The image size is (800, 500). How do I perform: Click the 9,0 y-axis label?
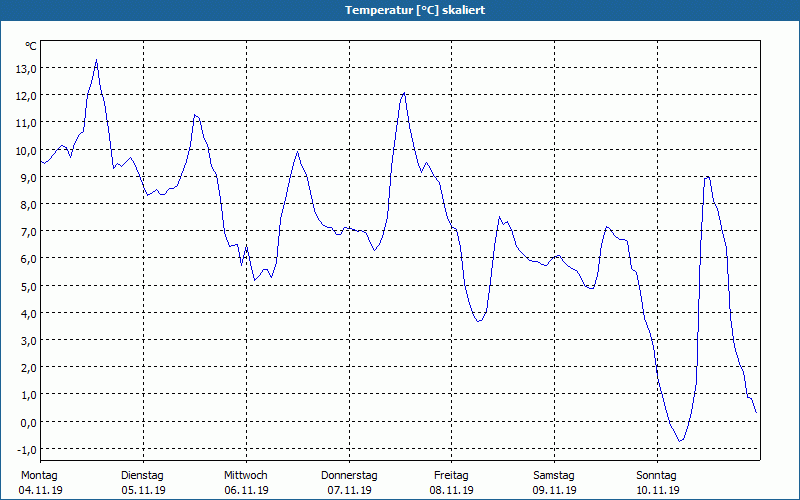point(28,178)
